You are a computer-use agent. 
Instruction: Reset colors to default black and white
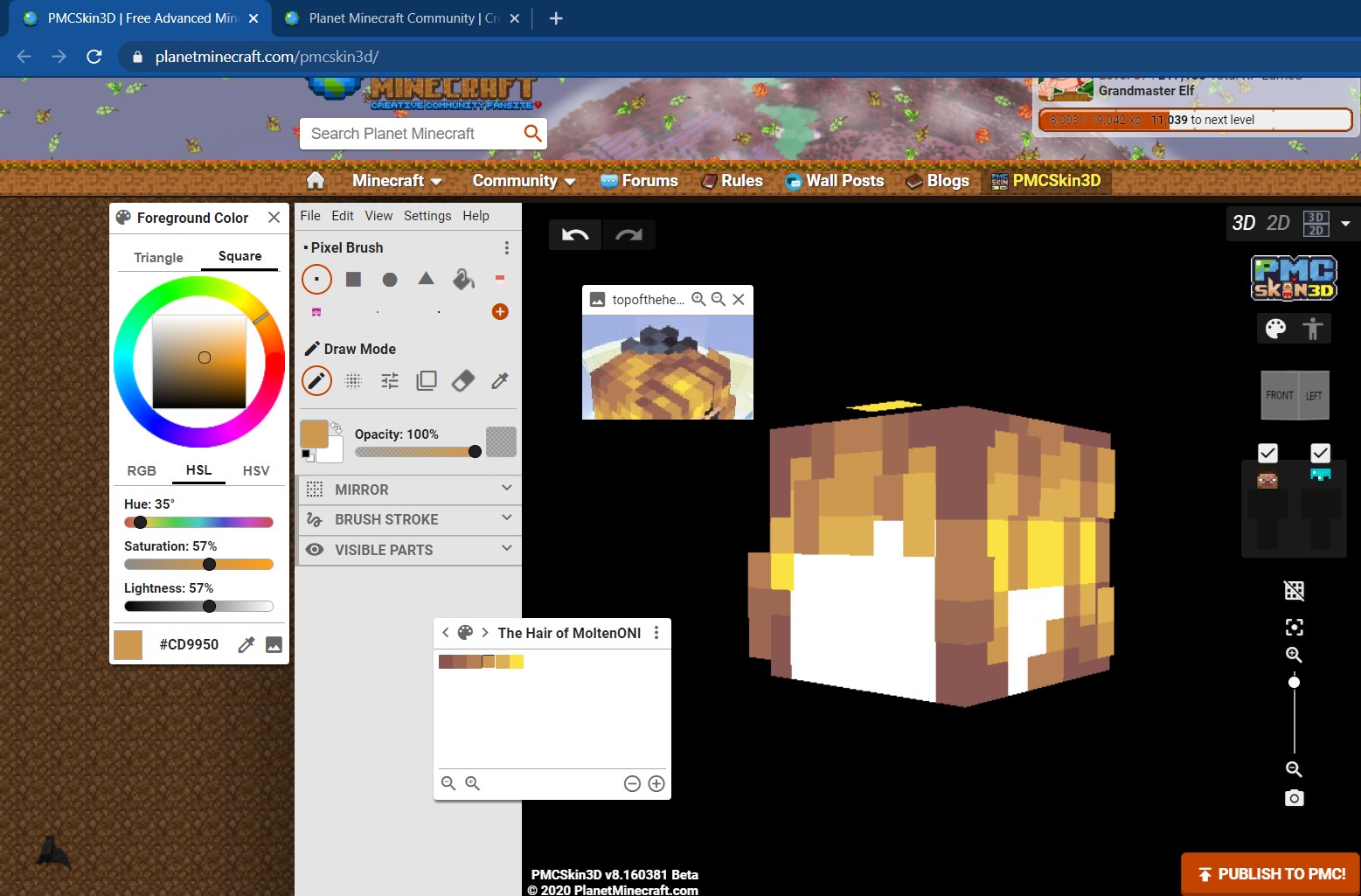[308, 455]
